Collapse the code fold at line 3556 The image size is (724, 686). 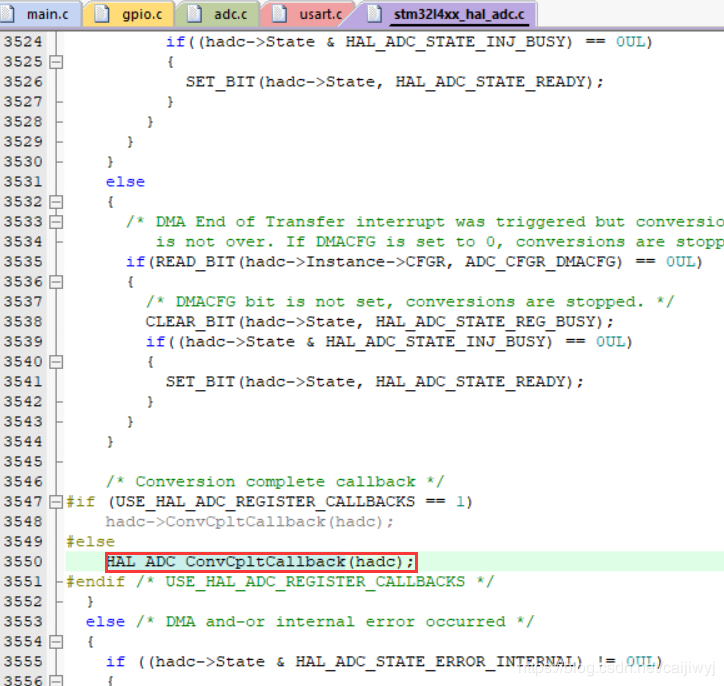56,681
